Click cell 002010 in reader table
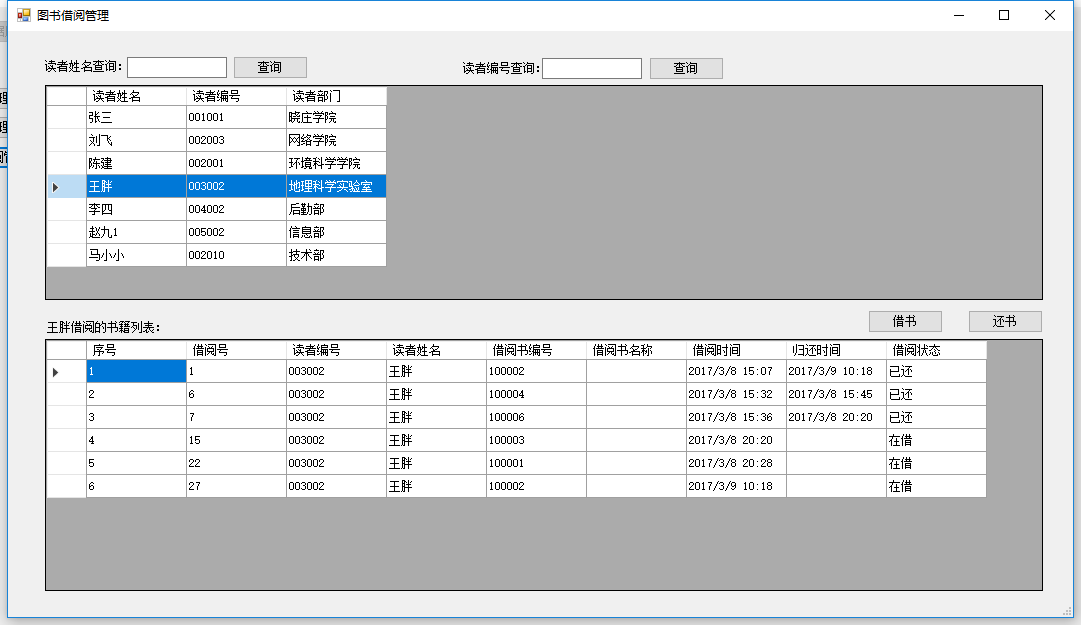The image size is (1081, 625). pyautogui.click(x=236, y=255)
